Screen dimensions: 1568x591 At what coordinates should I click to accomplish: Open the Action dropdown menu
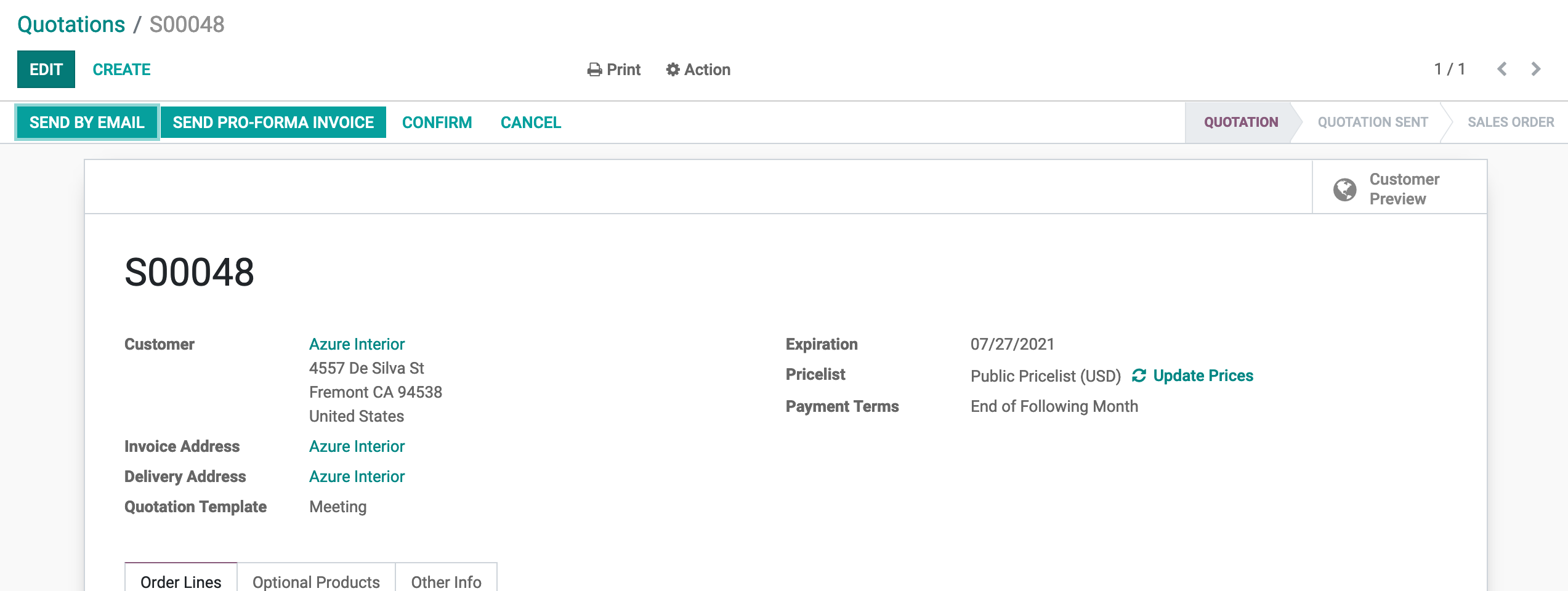pyautogui.click(x=698, y=70)
